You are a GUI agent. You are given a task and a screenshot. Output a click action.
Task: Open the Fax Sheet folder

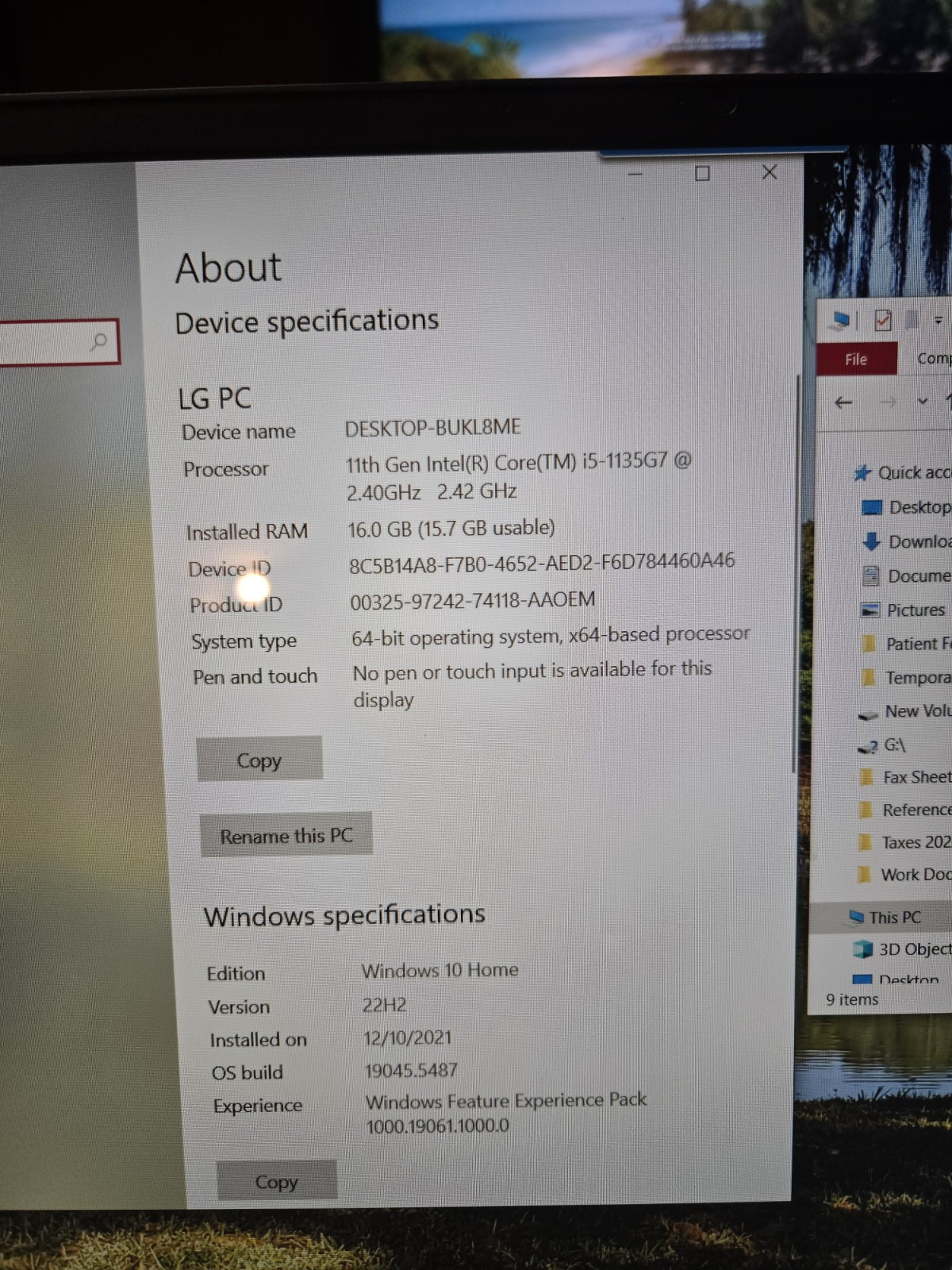pyautogui.click(x=905, y=778)
